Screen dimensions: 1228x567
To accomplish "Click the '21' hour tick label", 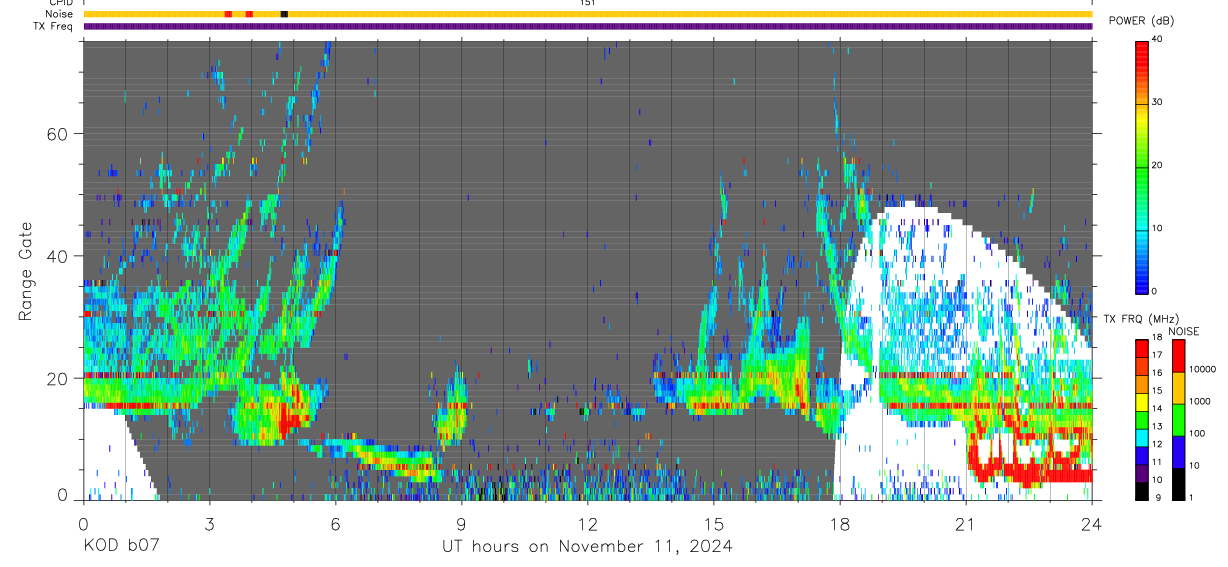I will click(x=965, y=523).
